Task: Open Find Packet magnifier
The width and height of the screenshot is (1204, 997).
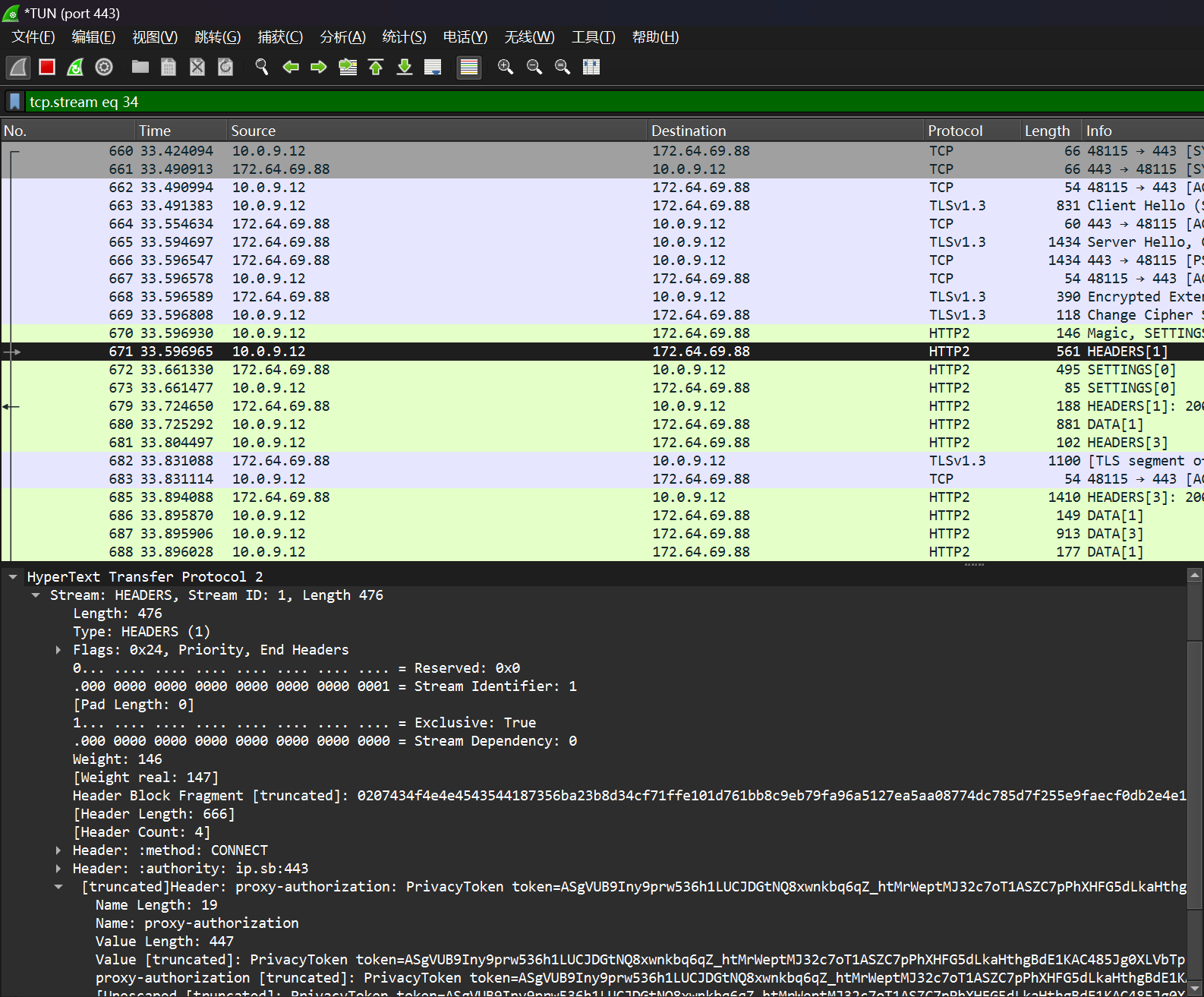Action: [x=262, y=67]
